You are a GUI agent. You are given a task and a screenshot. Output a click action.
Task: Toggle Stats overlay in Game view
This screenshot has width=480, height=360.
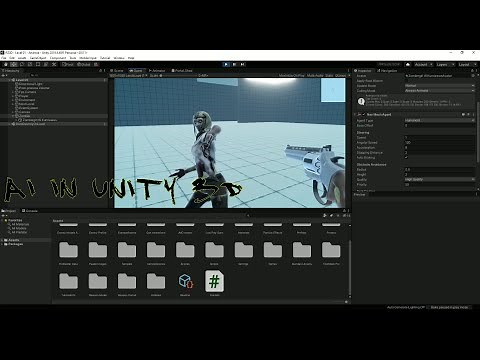point(329,76)
